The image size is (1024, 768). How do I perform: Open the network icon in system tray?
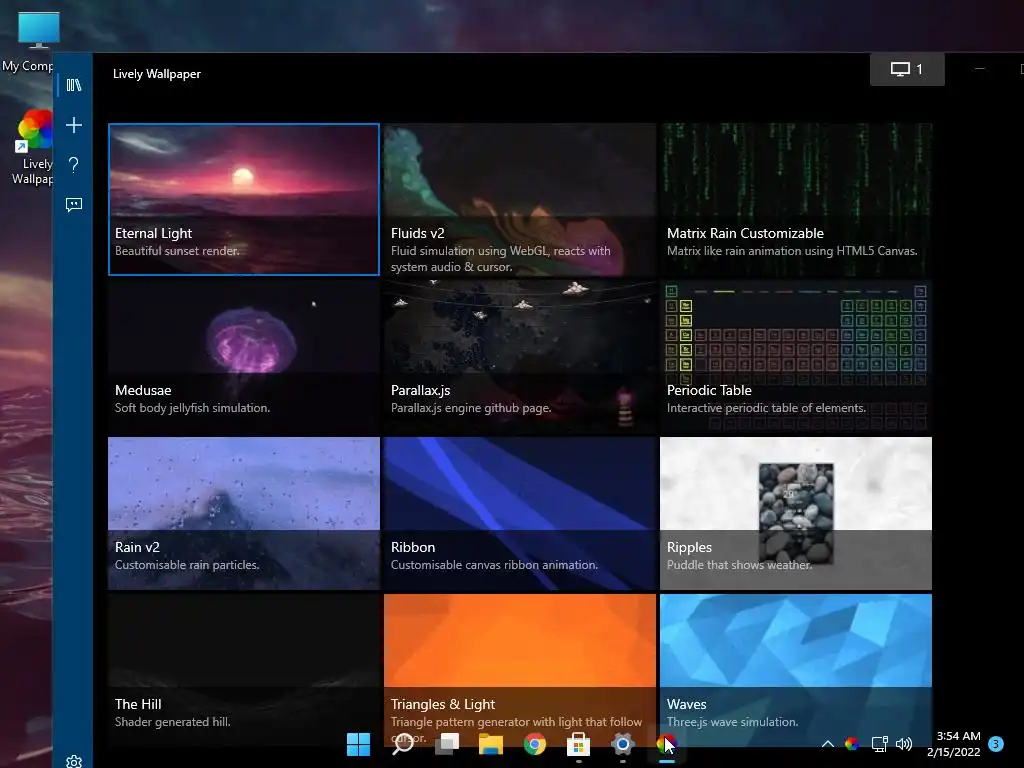[880, 744]
